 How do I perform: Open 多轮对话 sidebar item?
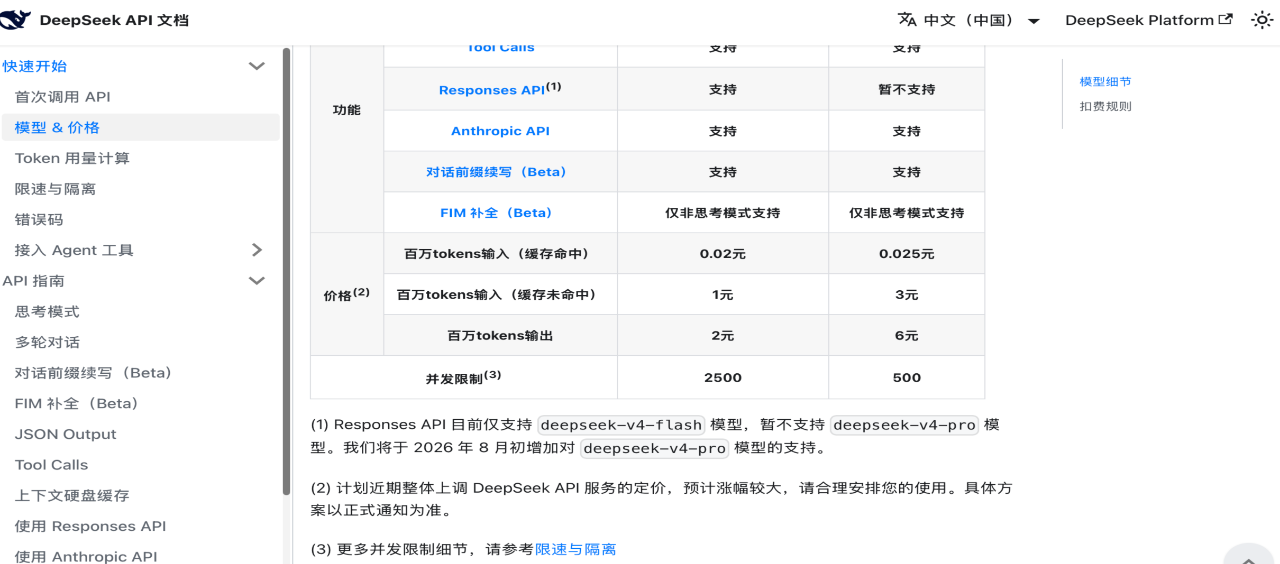(x=47, y=342)
